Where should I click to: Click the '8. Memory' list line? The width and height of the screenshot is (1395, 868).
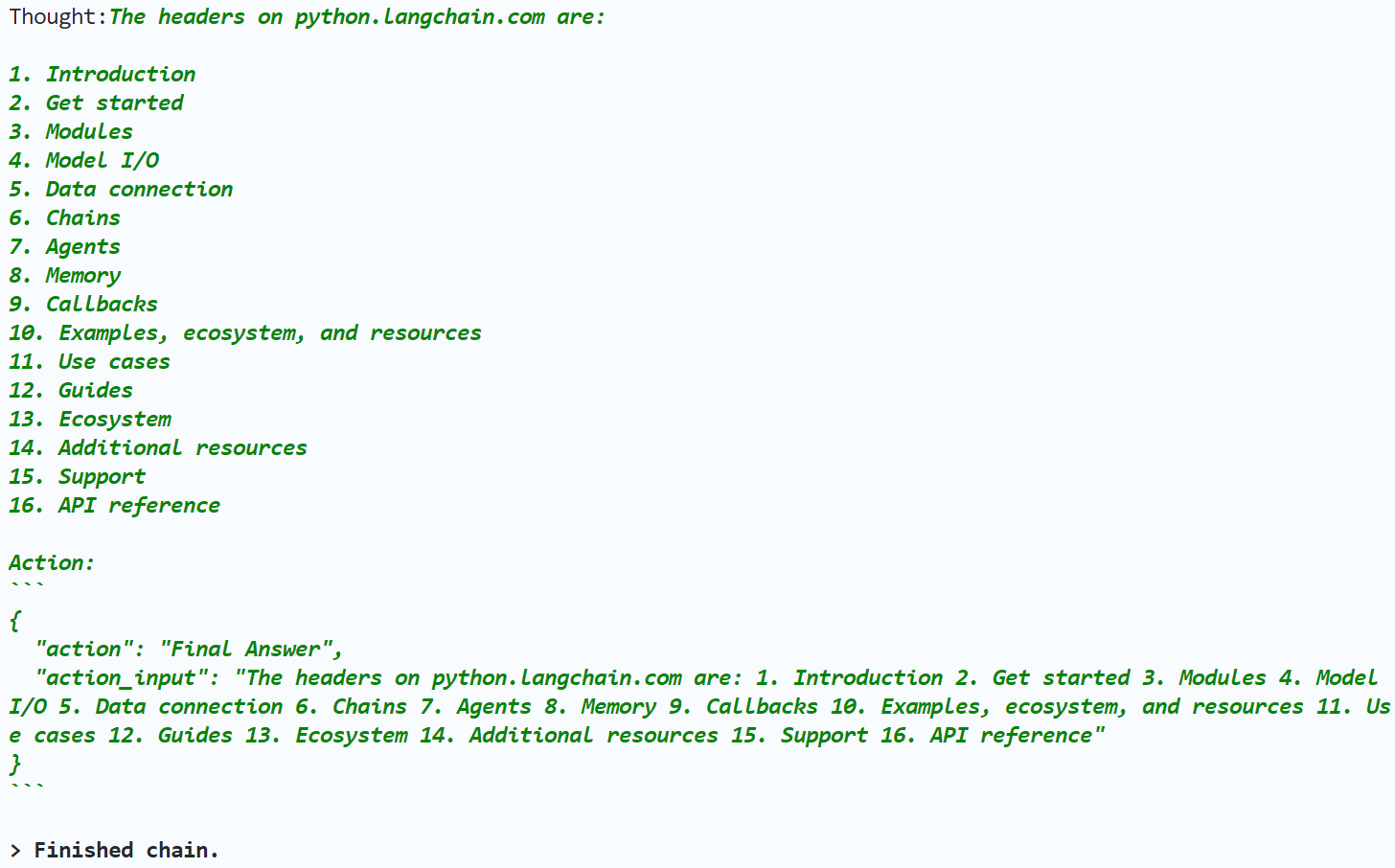(65, 276)
